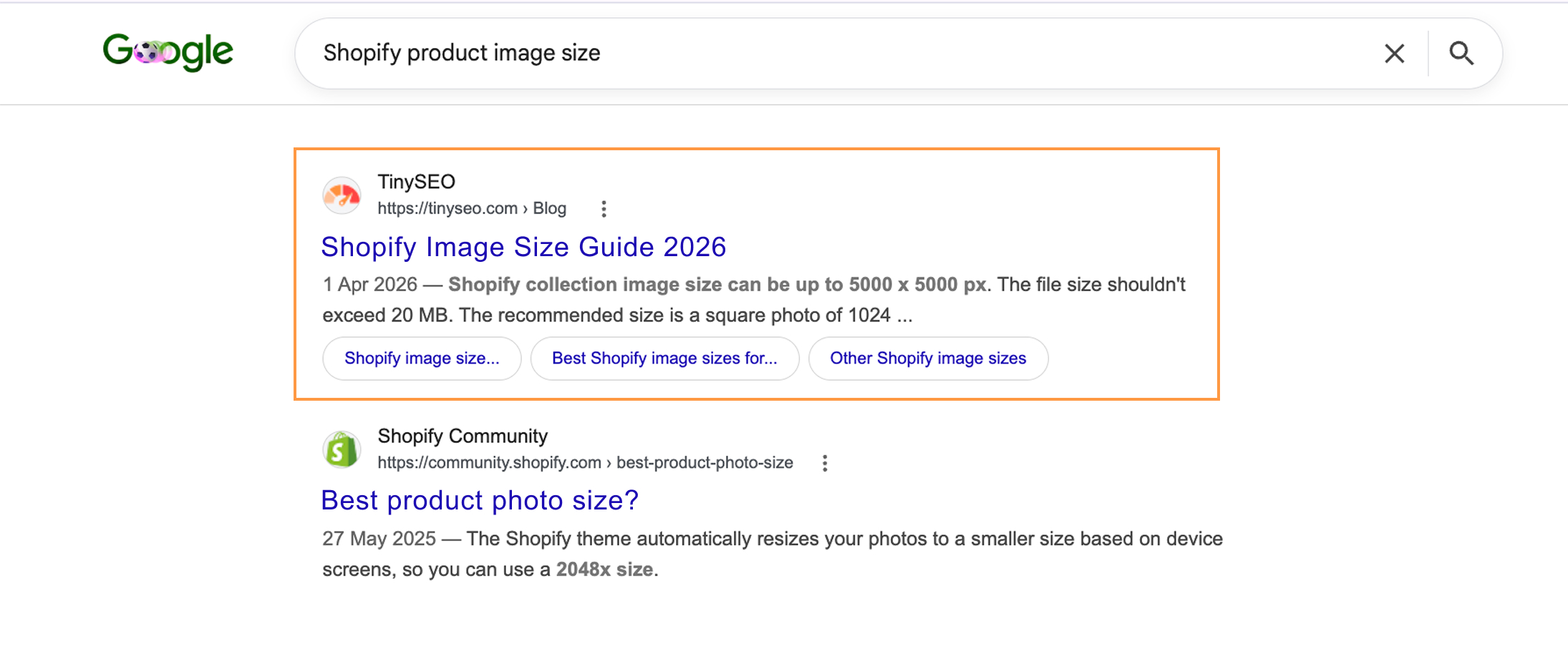Click the 'https://tinyseo.com › Blog' URL

click(x=472, y=208)
